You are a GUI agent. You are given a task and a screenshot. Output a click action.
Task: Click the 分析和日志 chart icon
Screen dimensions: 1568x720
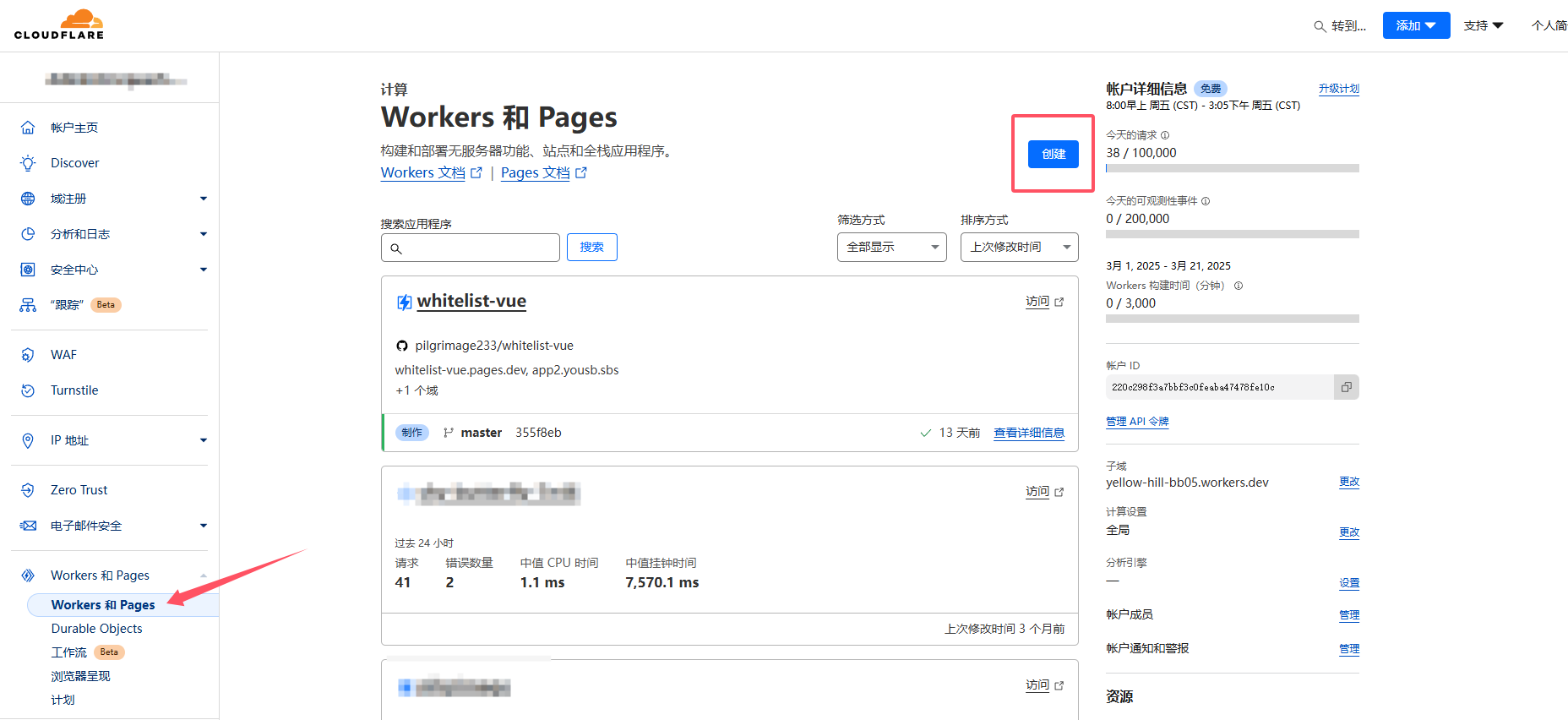point(28,234)
